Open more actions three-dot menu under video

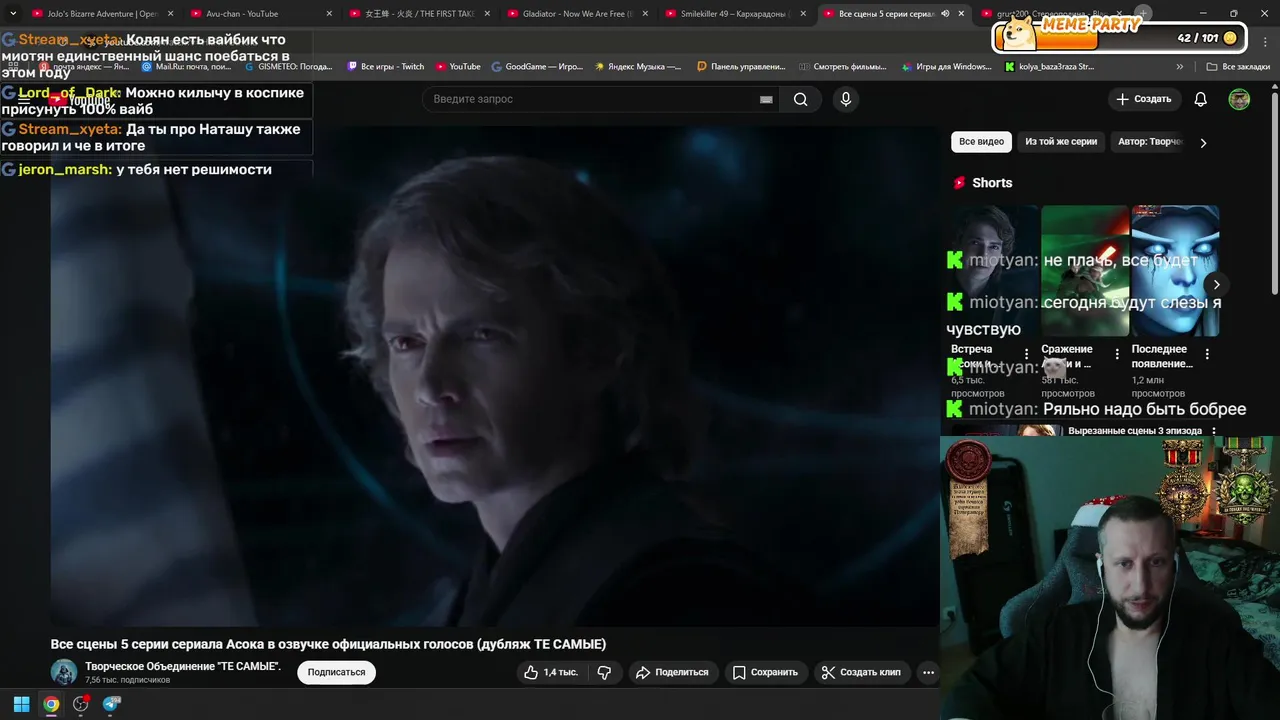click(928, 672)
